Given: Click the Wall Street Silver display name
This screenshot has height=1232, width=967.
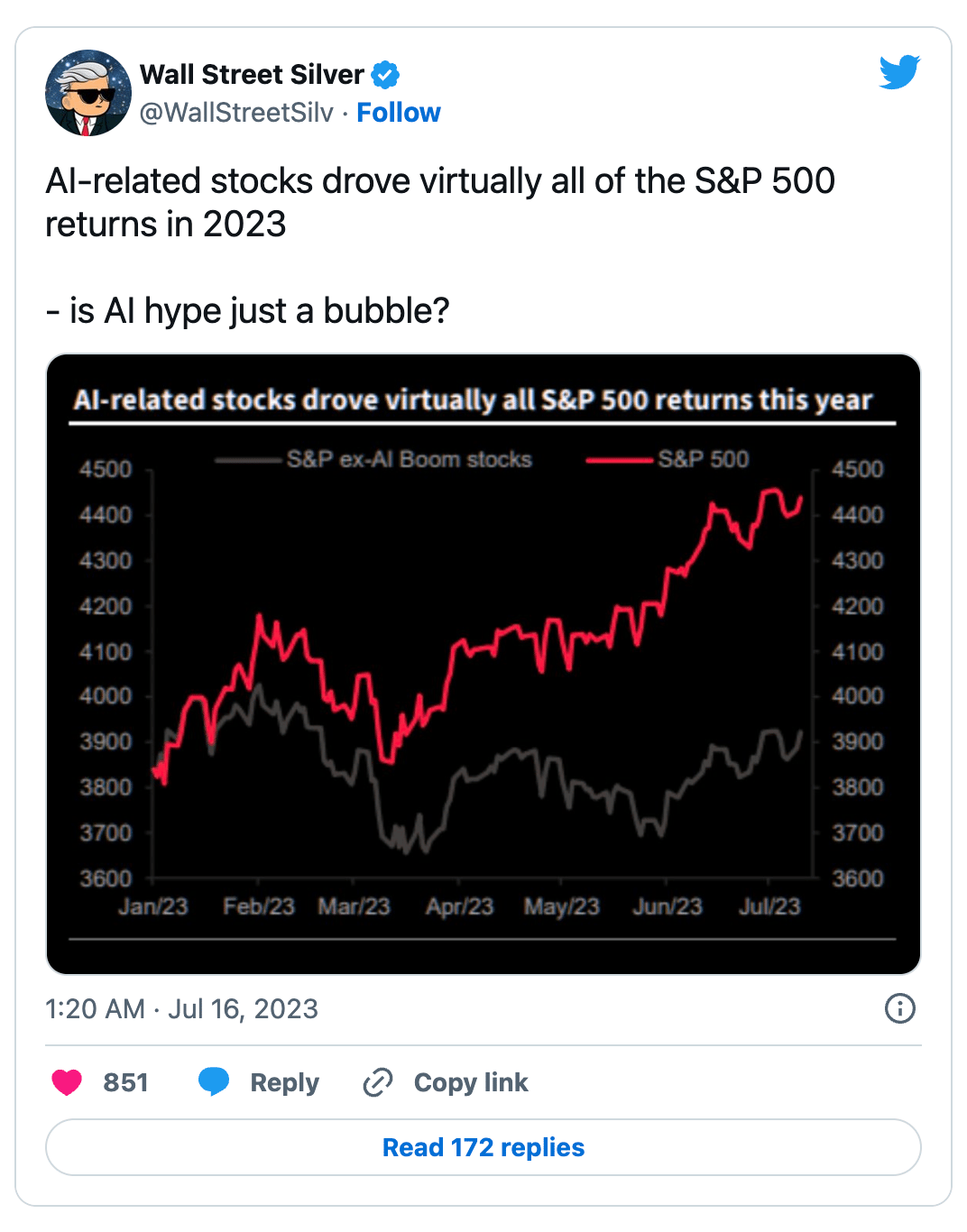Looking at the screenshot, I should [x=252, y=74].
